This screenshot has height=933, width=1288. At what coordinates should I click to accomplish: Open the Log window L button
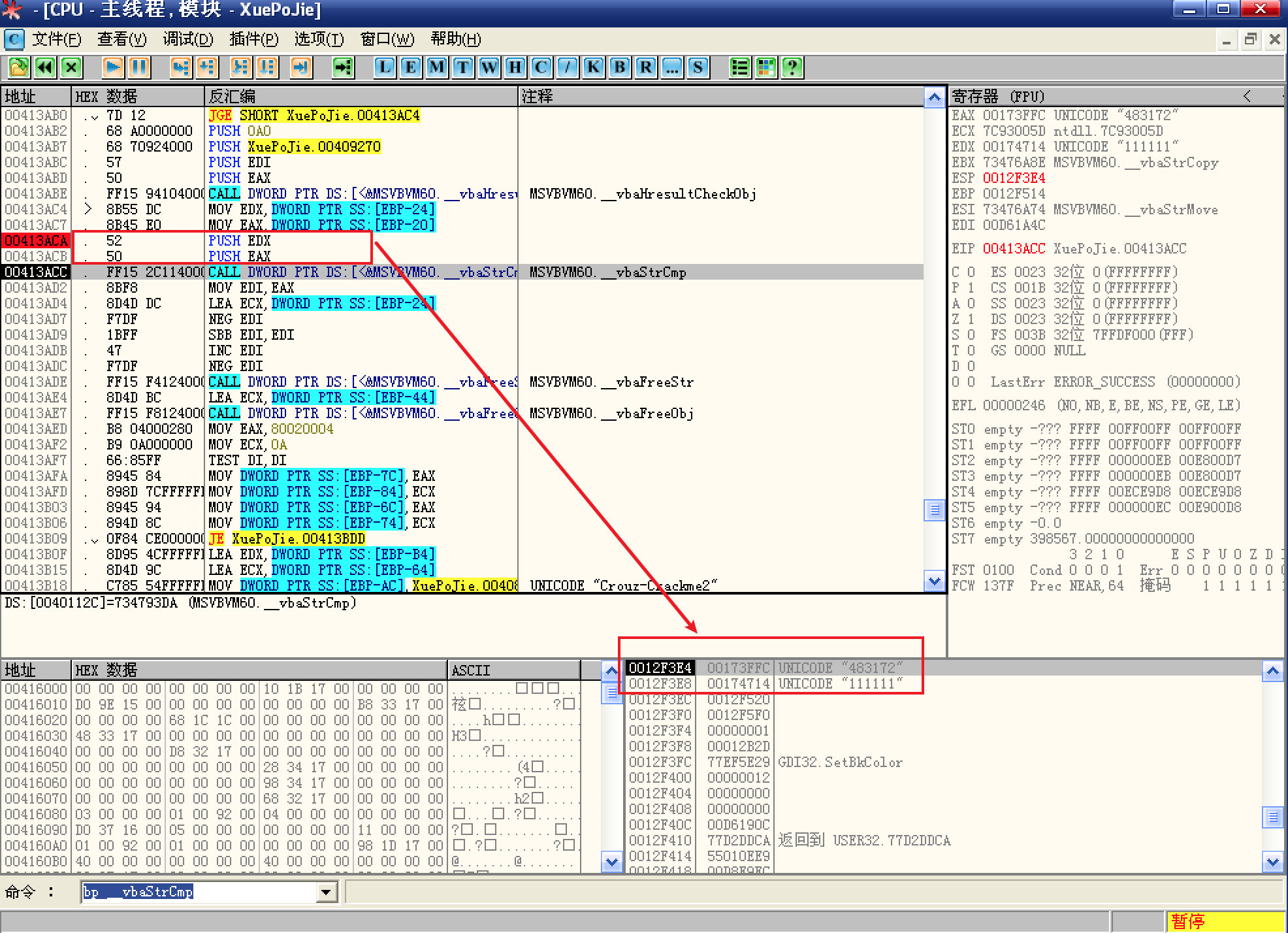[385, 67]
